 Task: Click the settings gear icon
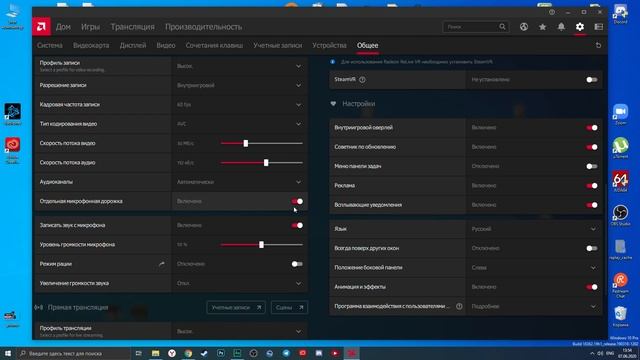[580, 27]
